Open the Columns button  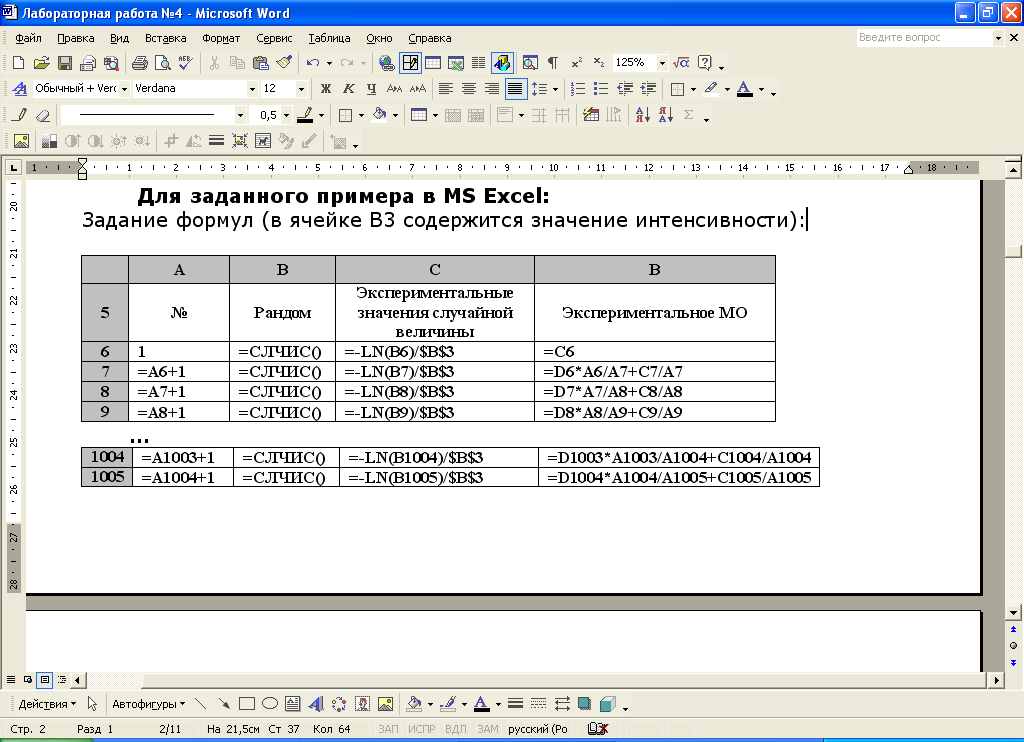[479, 63]
